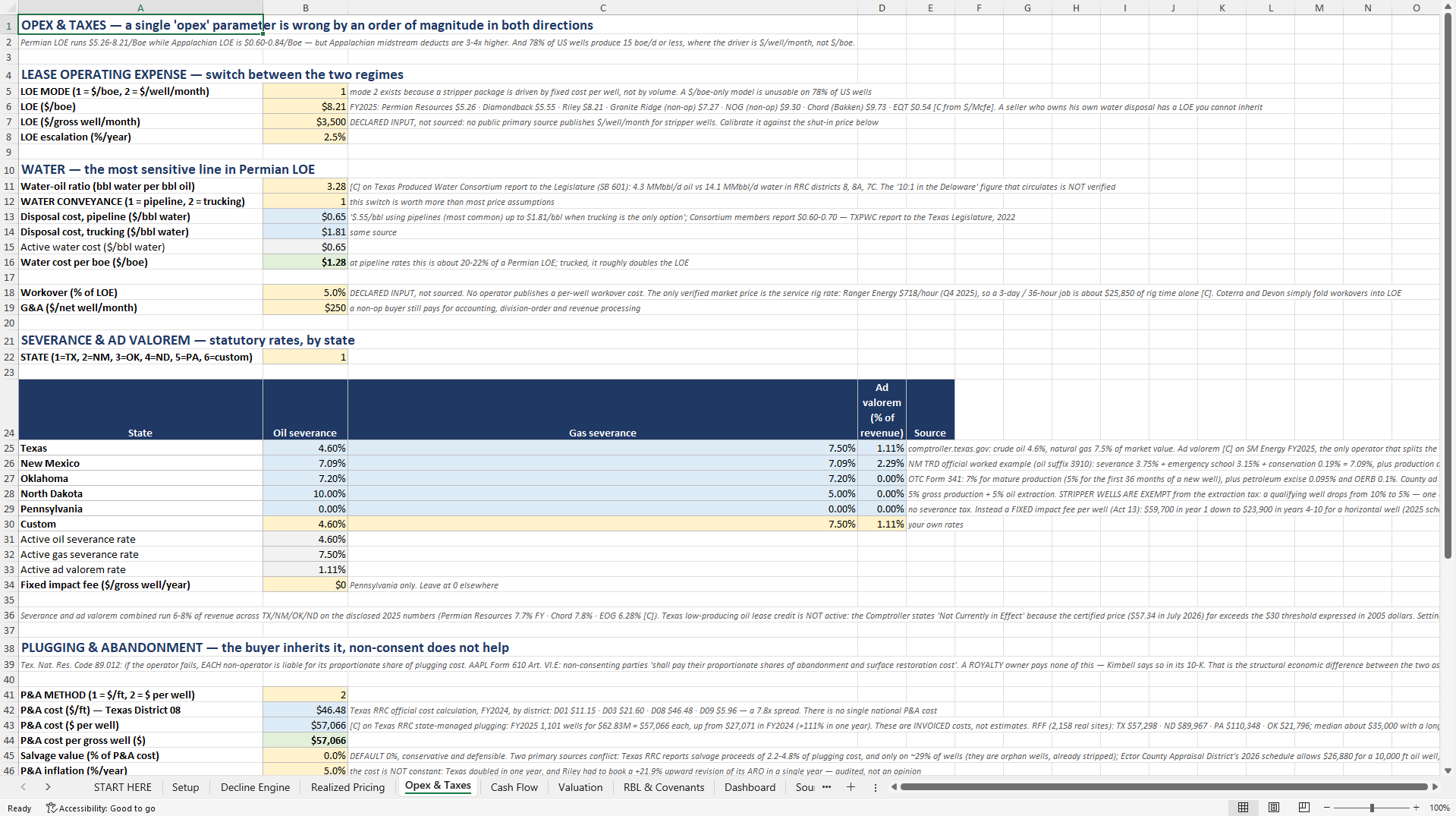Select Workover 5.0% cell
The image size is (1456, 816).
coord(305,292)
